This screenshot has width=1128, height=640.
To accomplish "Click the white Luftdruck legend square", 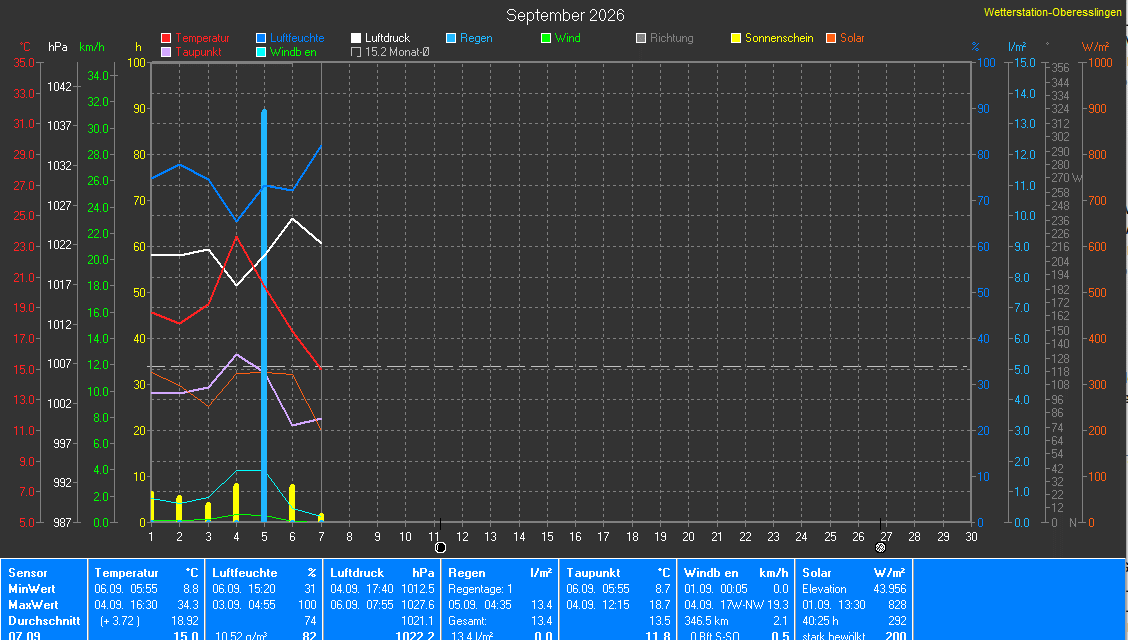I will [356, 38].
